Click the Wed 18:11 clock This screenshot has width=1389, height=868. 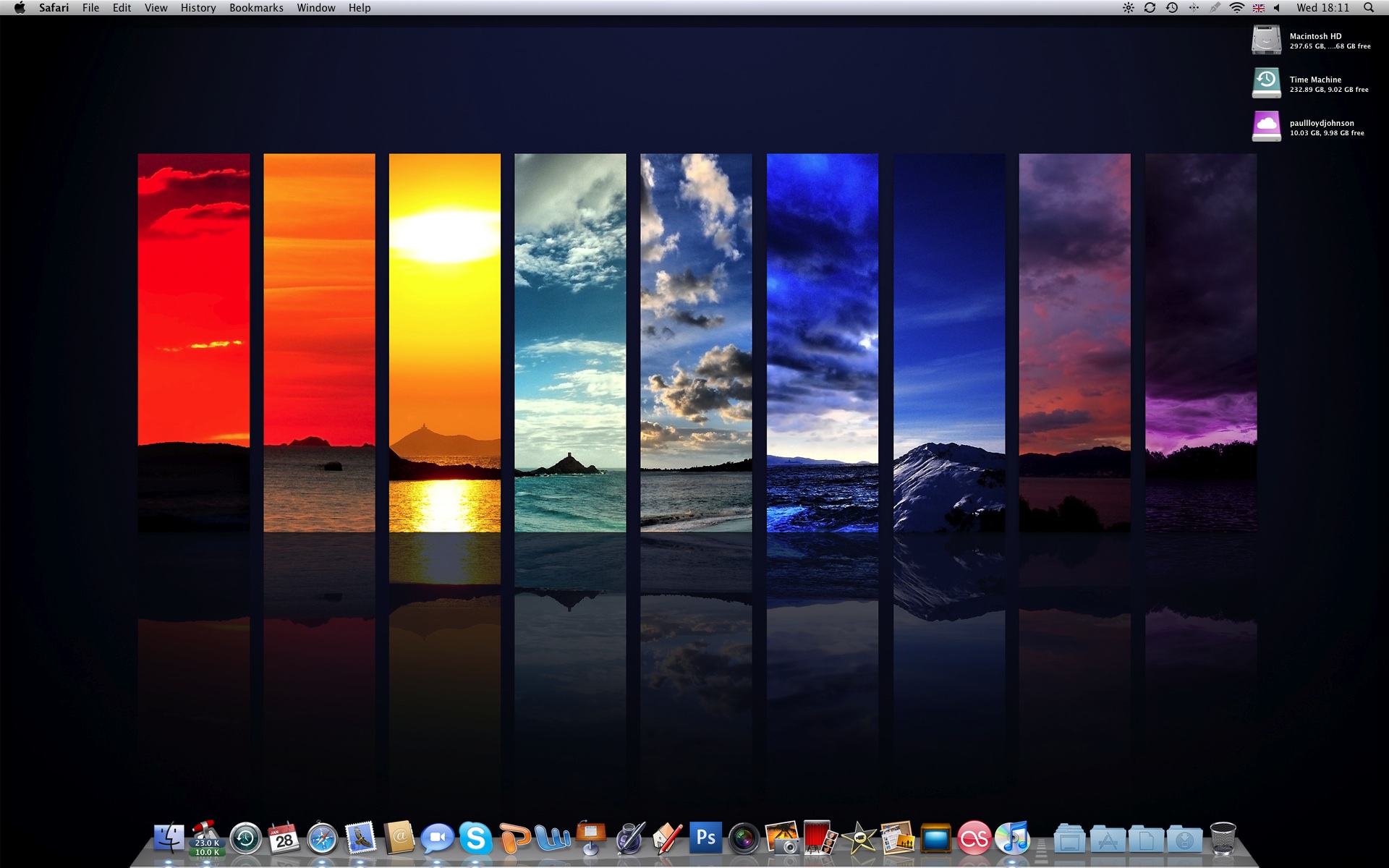click(1323, 8)
